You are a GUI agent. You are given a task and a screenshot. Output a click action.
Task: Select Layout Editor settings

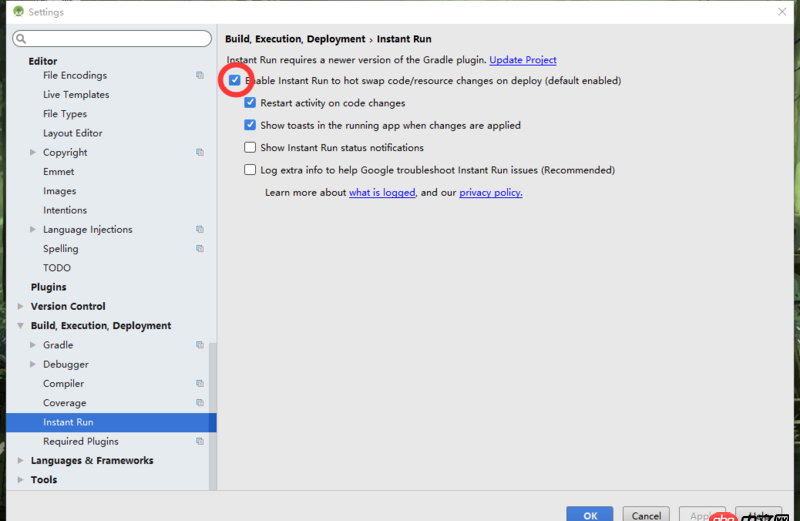72,133
